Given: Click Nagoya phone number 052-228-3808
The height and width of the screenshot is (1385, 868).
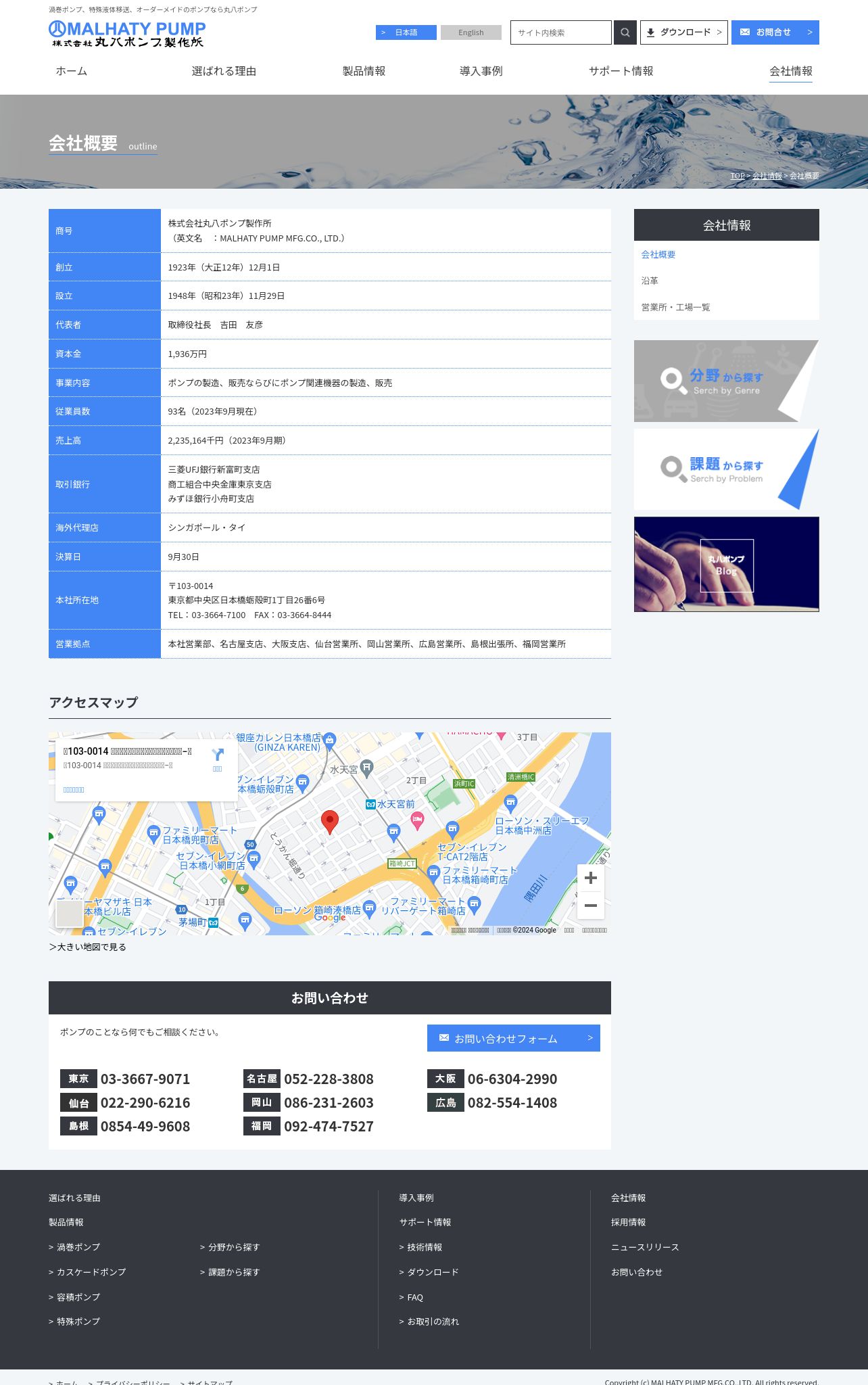Looking at the screenshot, I should pyautogui.click(x=329, y=1079).
